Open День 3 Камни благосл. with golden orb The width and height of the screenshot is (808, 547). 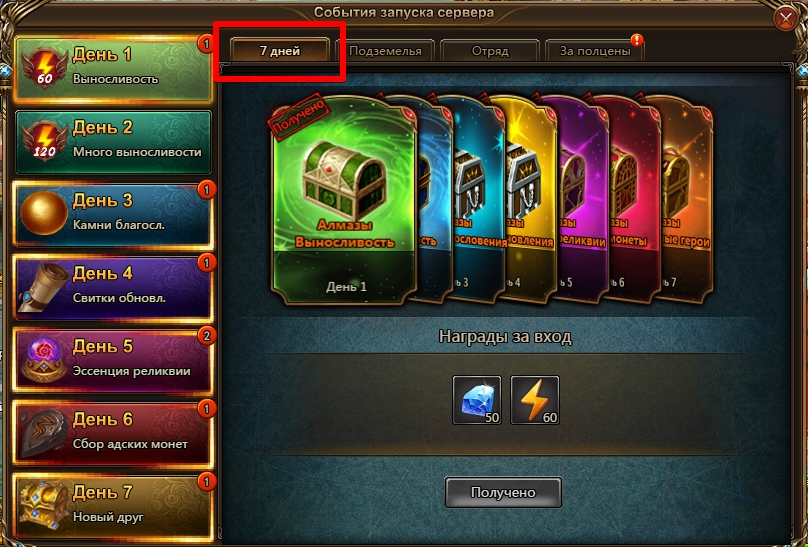(113, 215)
